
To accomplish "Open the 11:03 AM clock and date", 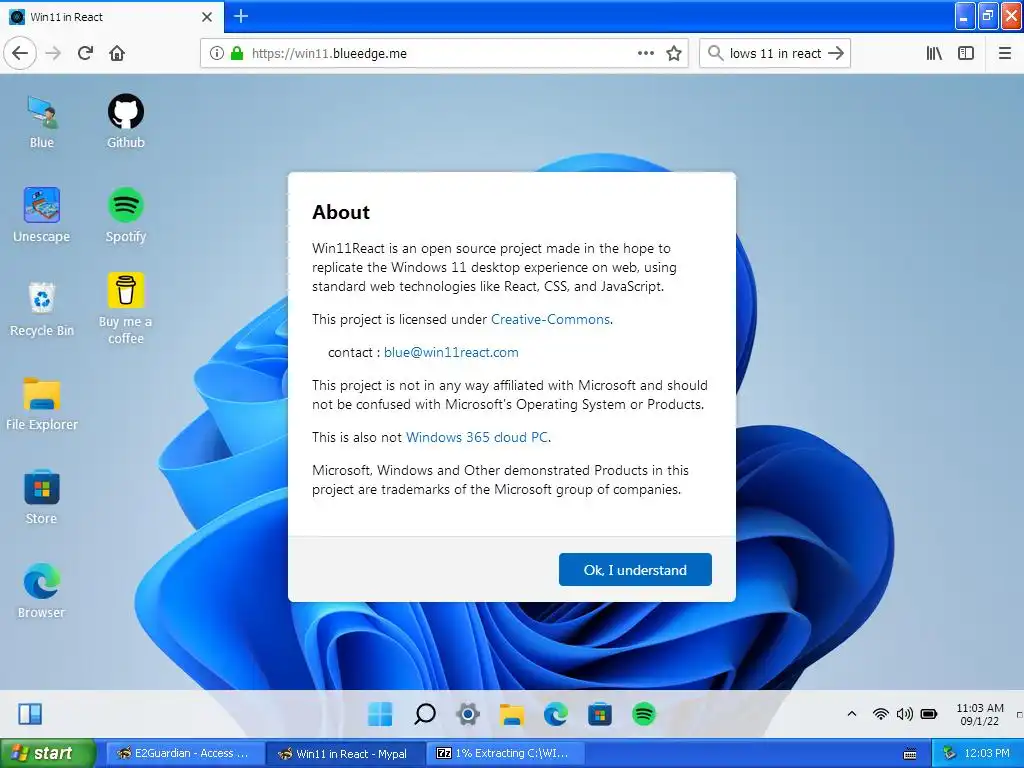I will (980, 714).
